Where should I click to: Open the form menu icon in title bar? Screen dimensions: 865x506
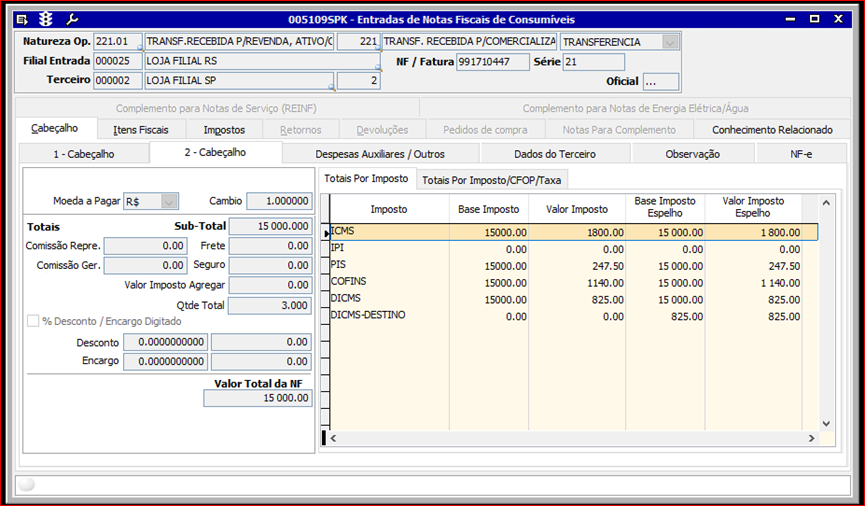(x=23, y=19)
